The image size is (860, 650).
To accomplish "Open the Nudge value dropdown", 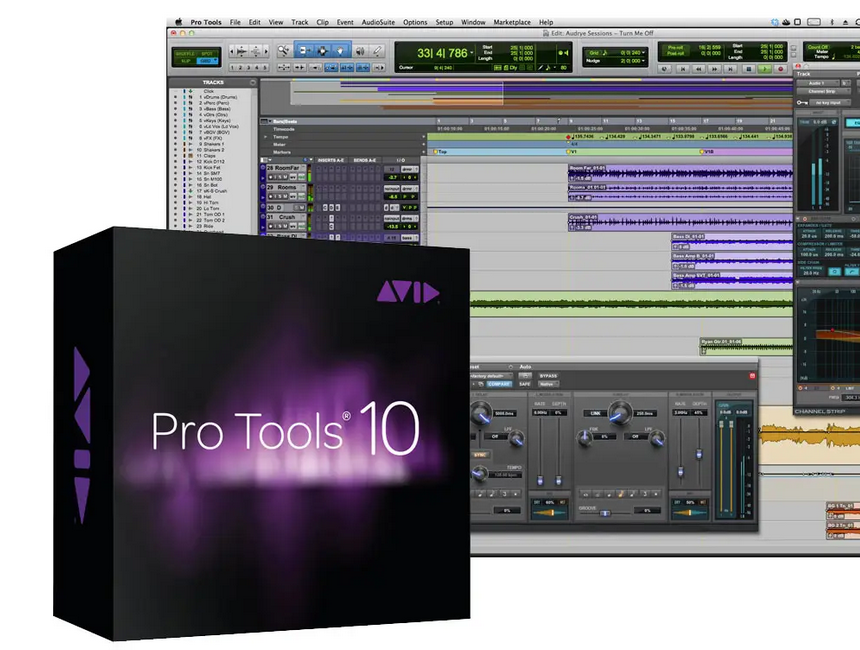I will (644, 61).
